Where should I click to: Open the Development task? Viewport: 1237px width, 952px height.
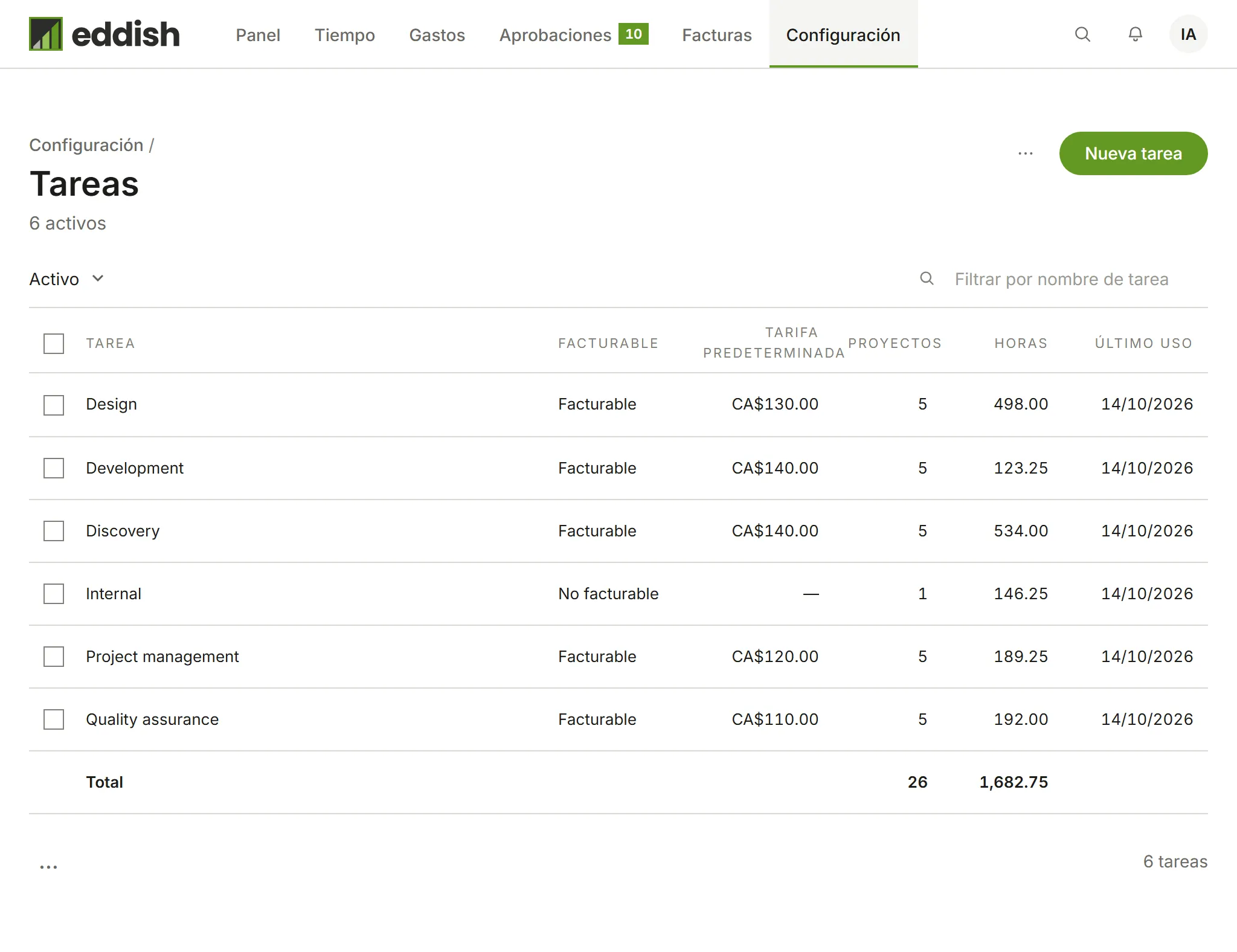[135, 468]
